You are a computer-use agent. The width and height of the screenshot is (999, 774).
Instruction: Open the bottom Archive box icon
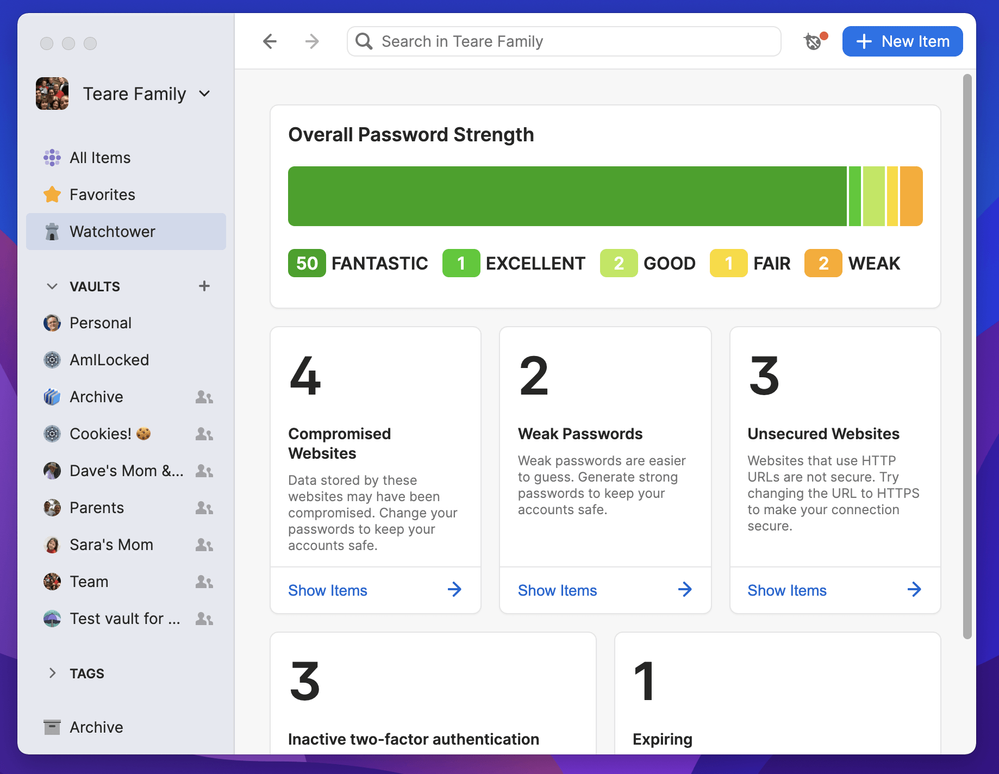pyautogui.click(x=52, y=727)
